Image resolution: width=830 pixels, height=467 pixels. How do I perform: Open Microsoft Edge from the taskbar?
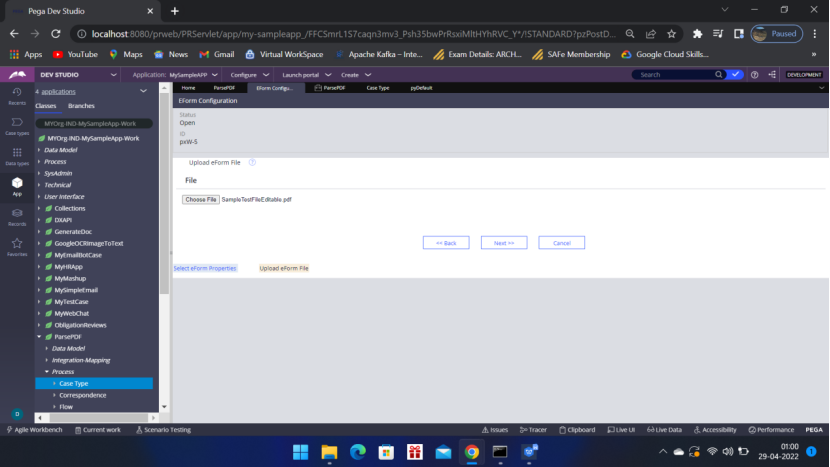tap(358, 452)
